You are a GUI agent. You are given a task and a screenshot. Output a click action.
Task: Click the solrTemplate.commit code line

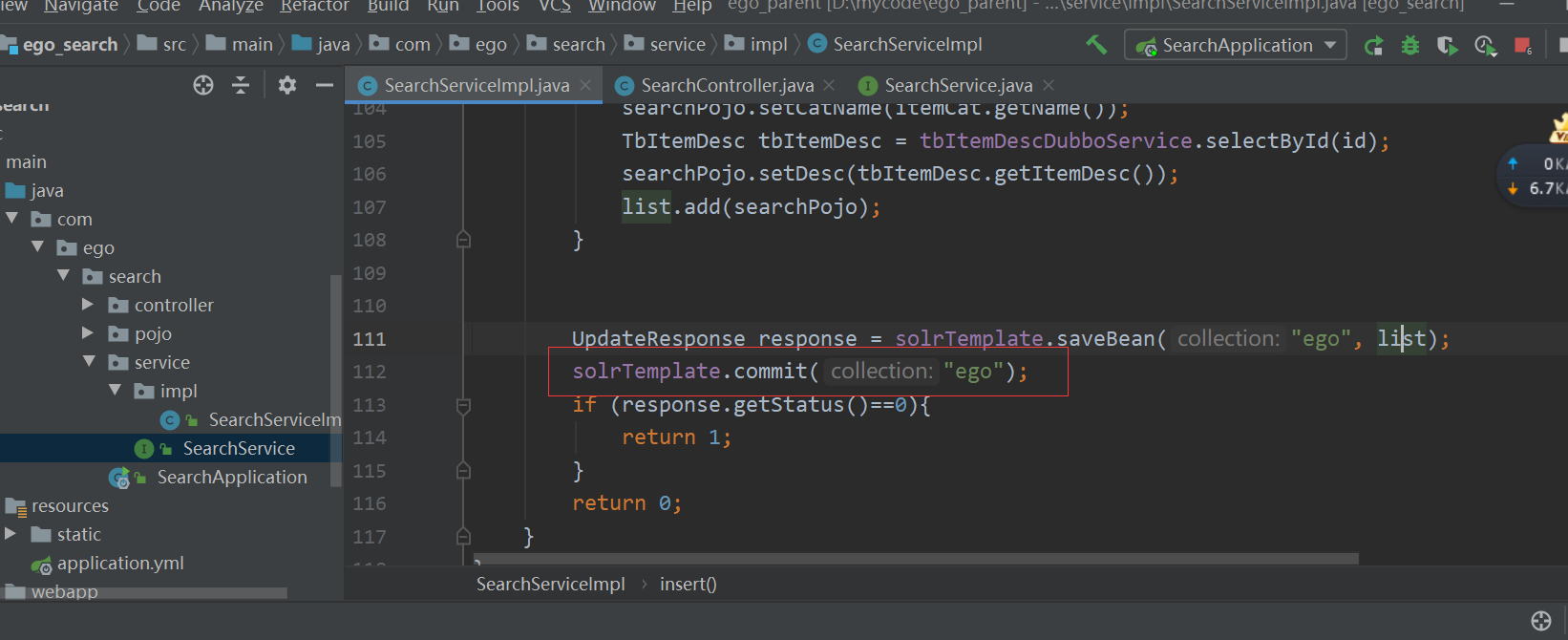799,372
